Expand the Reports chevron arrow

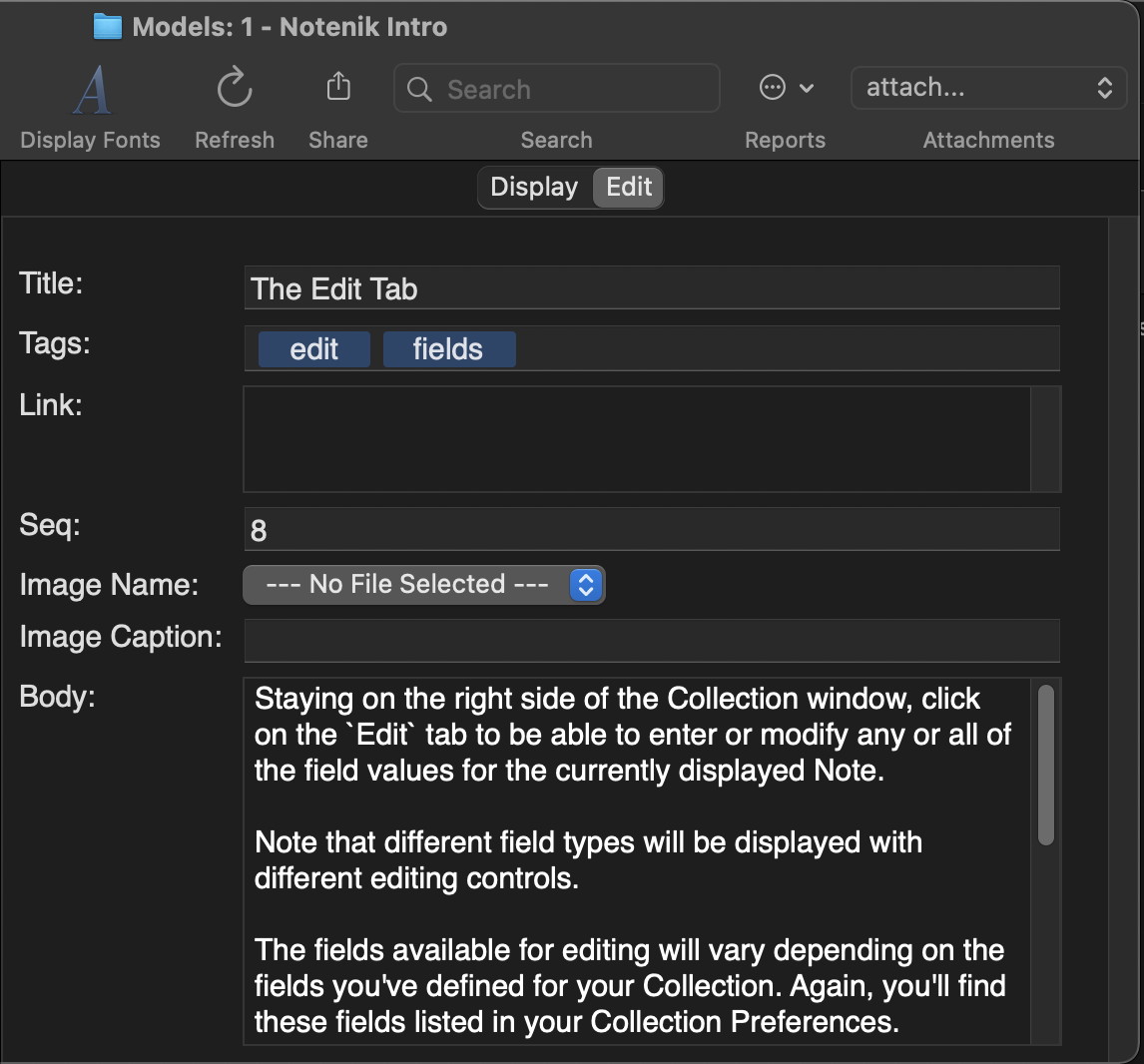(807, 88)
